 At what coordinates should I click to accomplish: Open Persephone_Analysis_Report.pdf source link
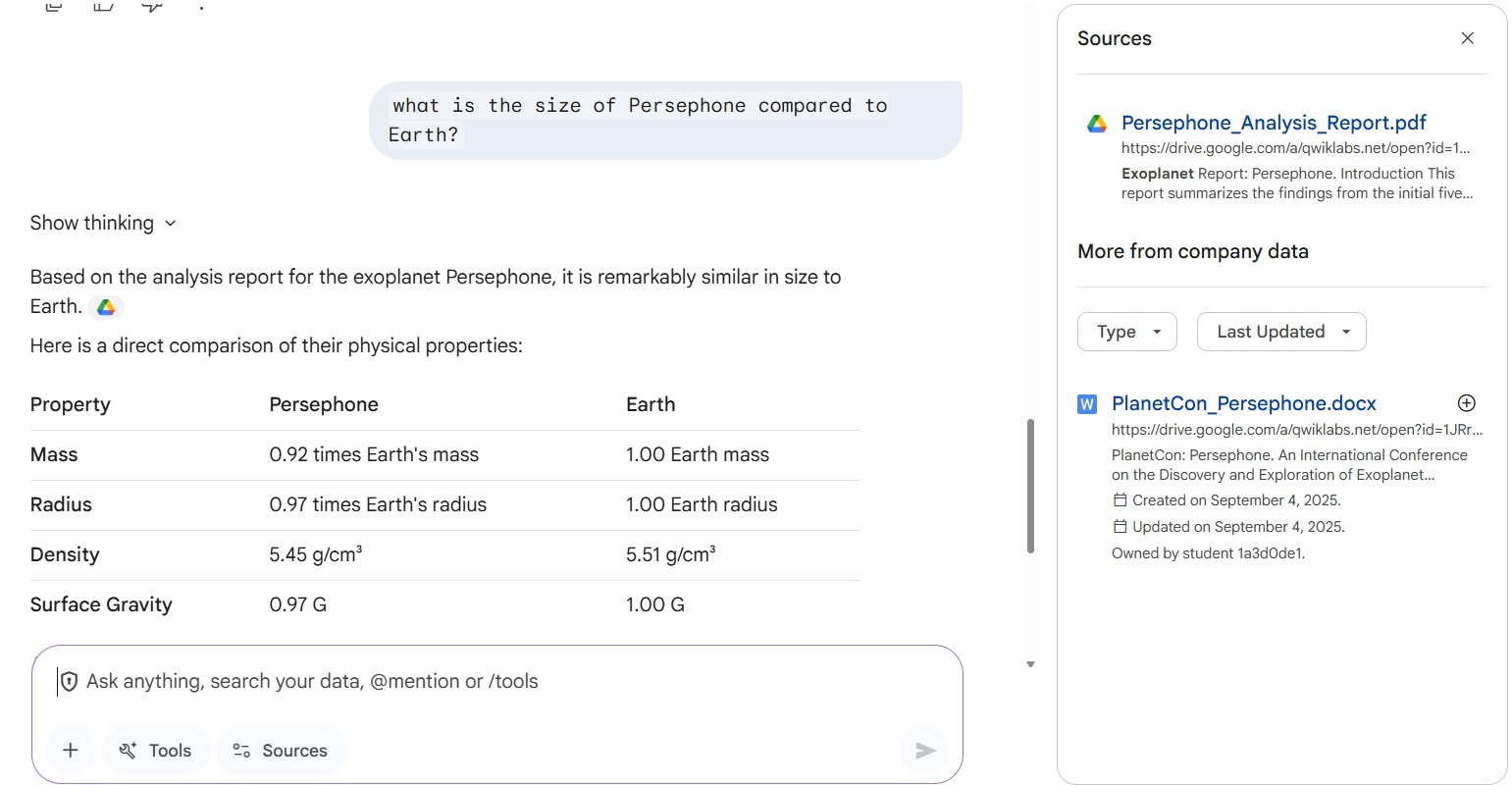click(1273, 122)
